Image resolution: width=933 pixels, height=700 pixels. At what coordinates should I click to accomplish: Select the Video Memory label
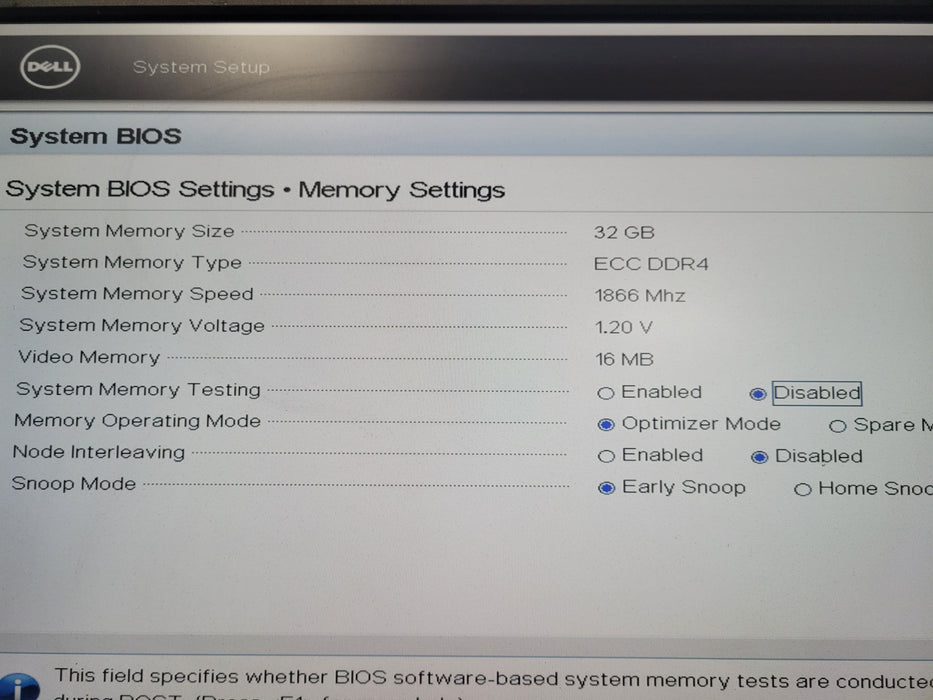[89, 357]
